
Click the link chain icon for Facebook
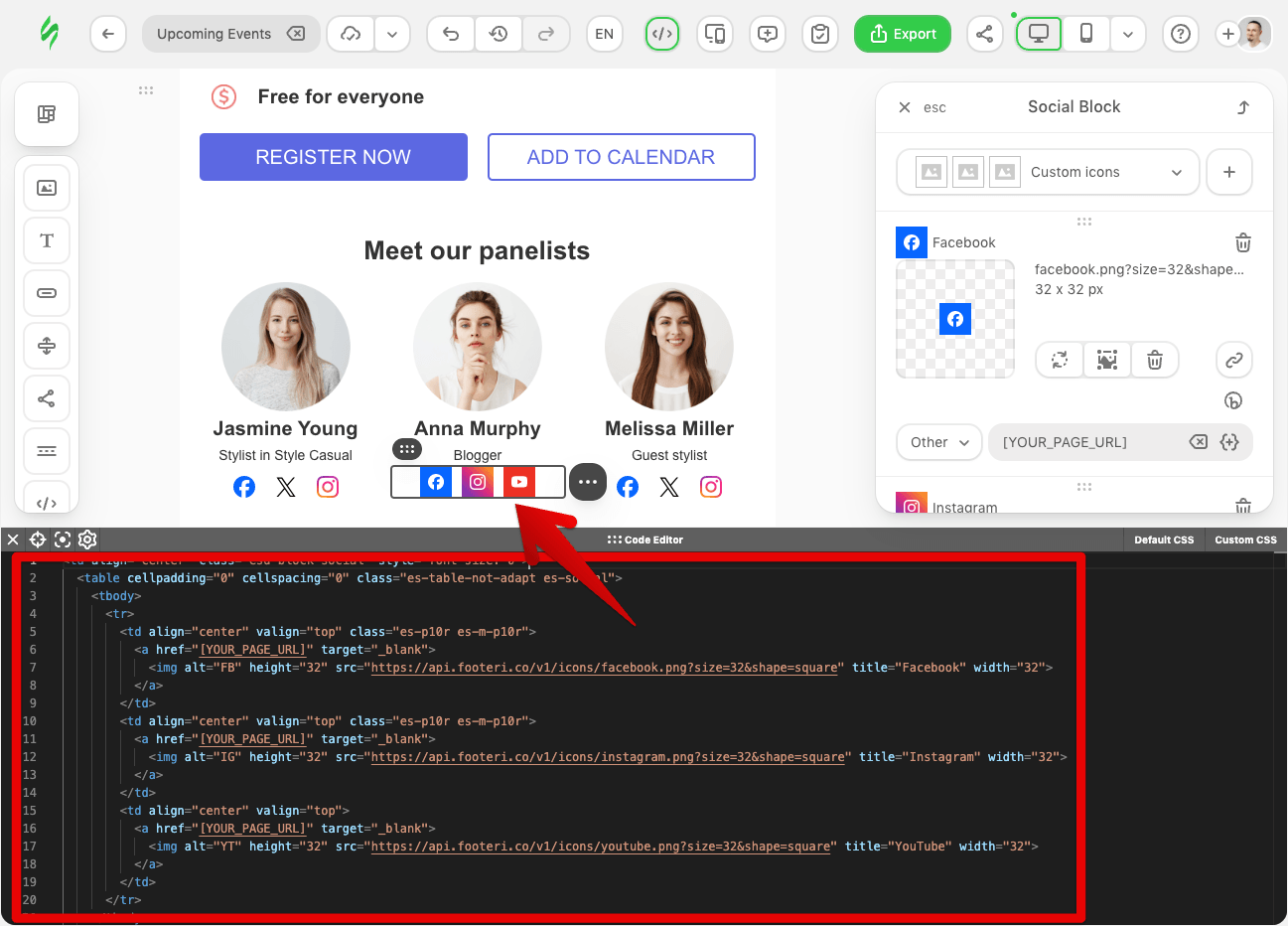pyautogui.click(x=1234, y=360)
